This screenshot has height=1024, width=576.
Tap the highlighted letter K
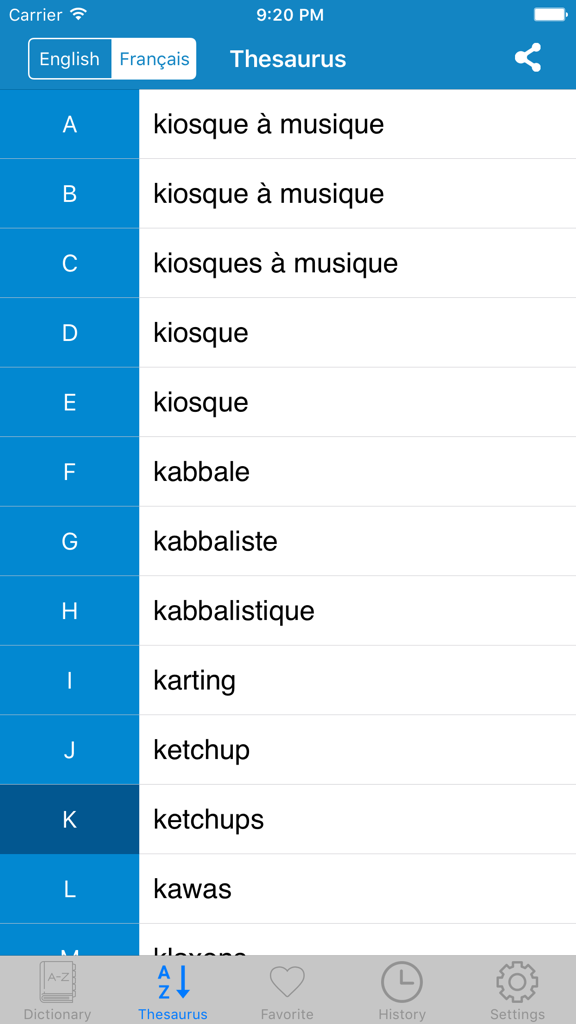pyautogui.click(x=69, y=818)
